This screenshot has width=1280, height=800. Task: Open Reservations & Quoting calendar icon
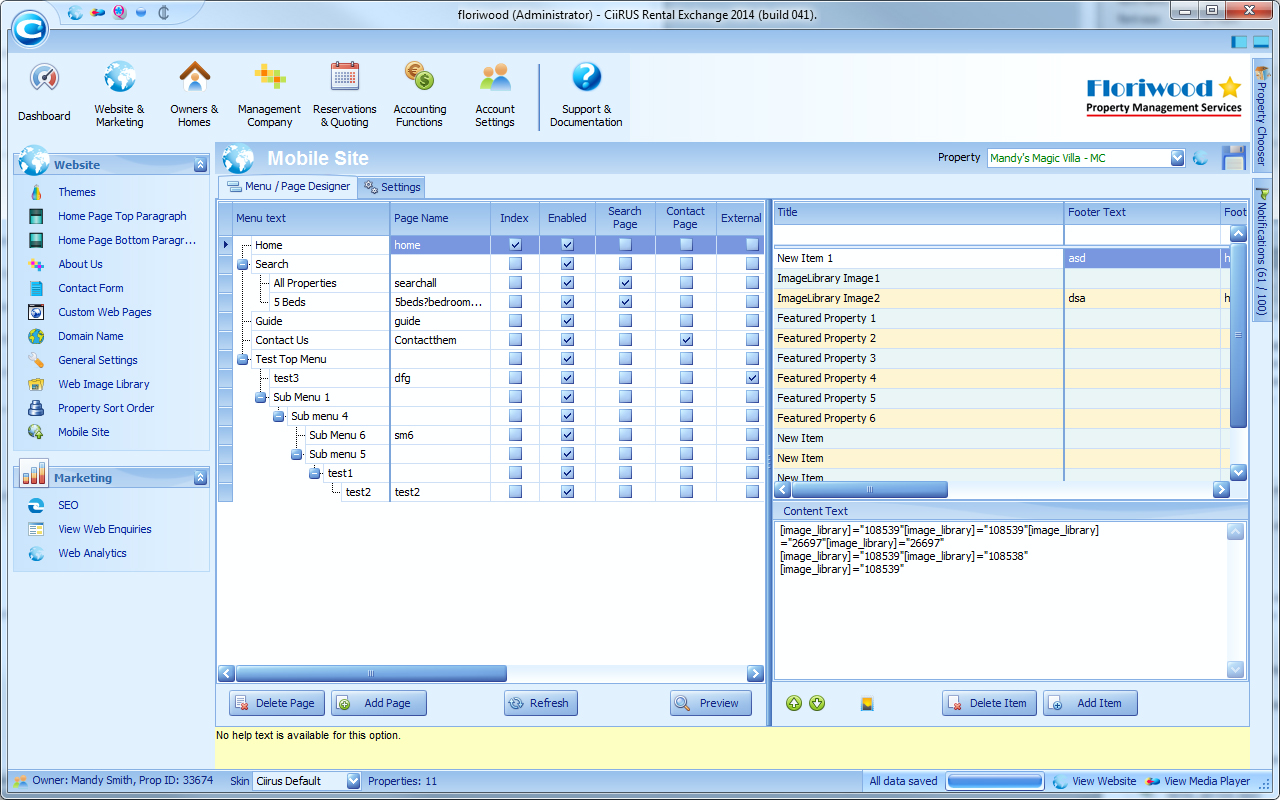point(345,78)
